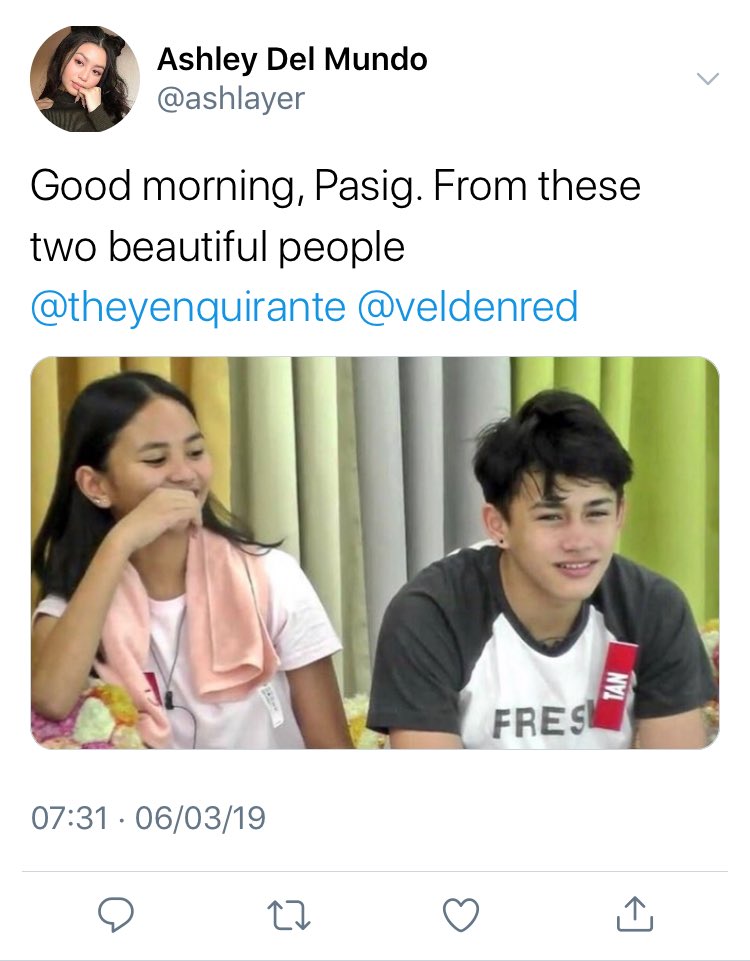Click the text 'two beautiful people'
This screenshot has width=750, height=961.
[x=218, y=248]
